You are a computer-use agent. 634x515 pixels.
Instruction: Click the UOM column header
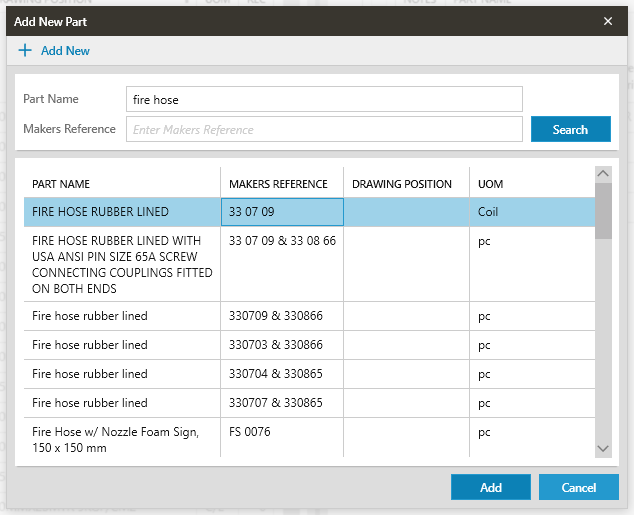pos(490,184)
